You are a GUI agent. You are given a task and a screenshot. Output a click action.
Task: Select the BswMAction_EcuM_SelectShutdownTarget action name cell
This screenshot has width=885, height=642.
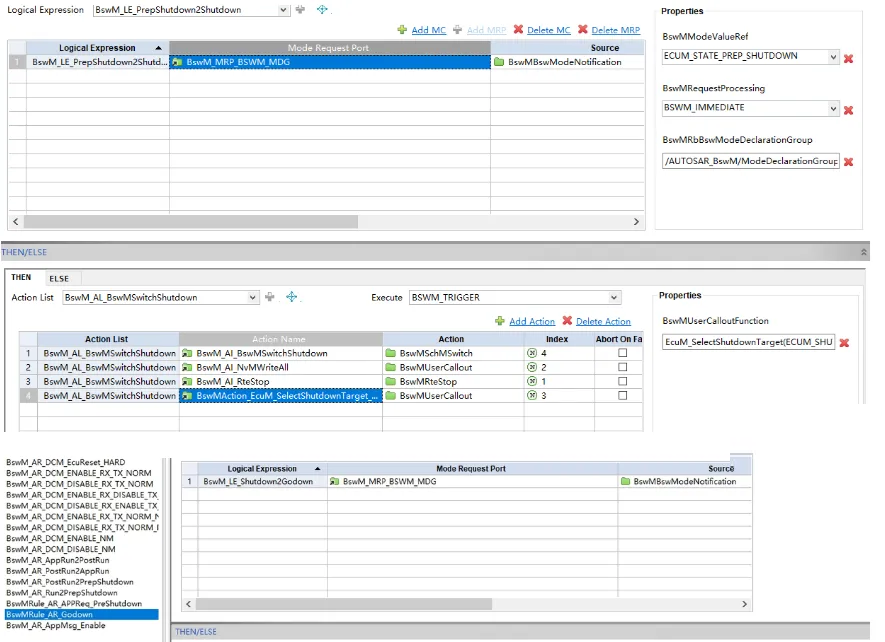point(281,396)
